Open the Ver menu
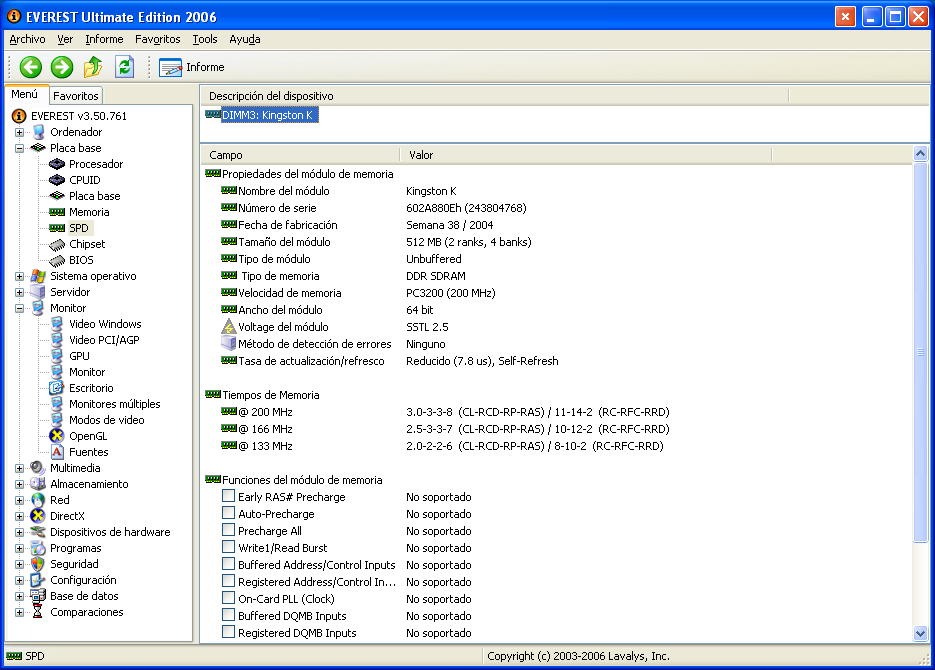Image resolution: width=935 pixels, height=670 pixels. [x=65, y=39]
